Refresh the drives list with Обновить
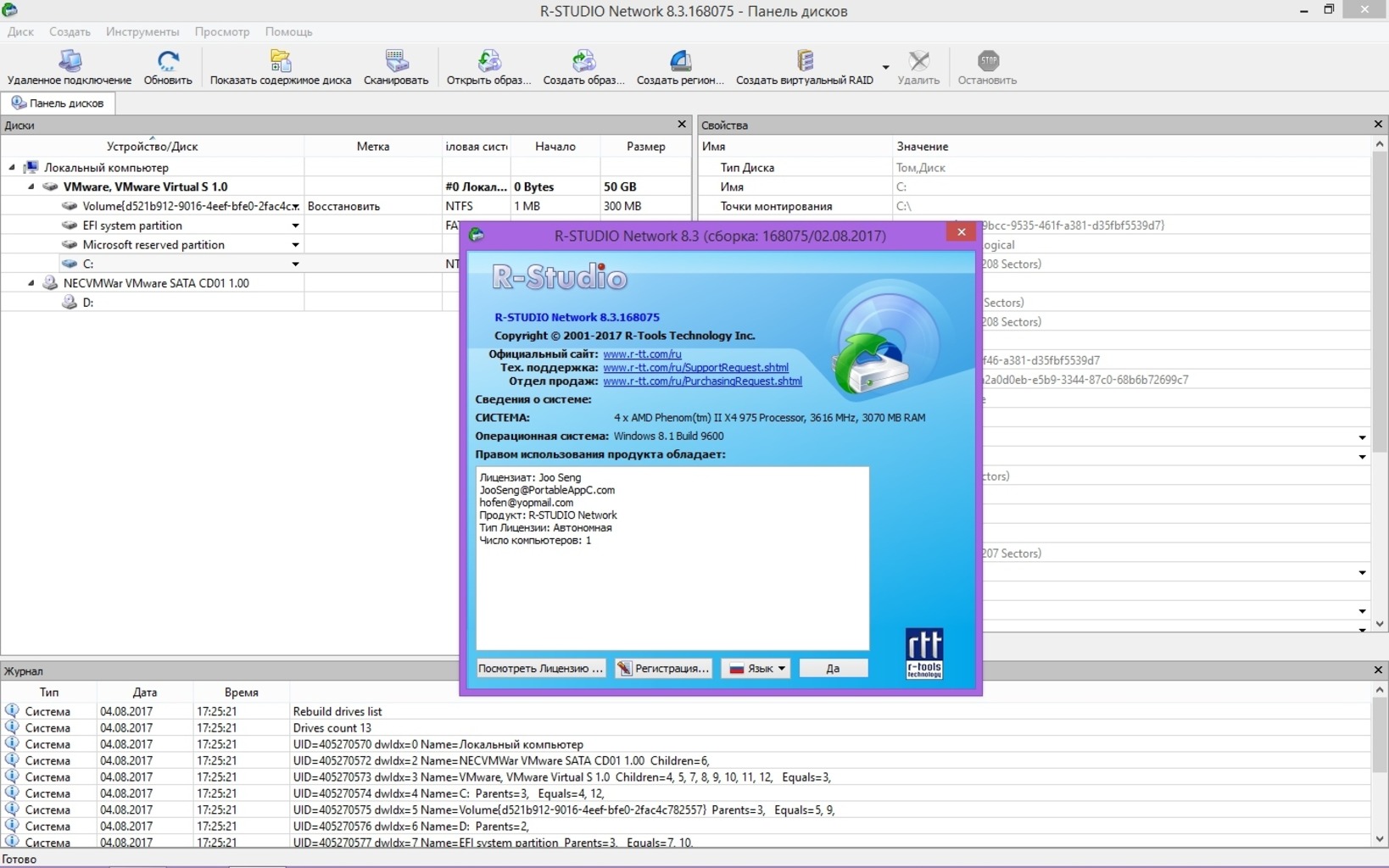1389x868 pixels. coord(168,67)
